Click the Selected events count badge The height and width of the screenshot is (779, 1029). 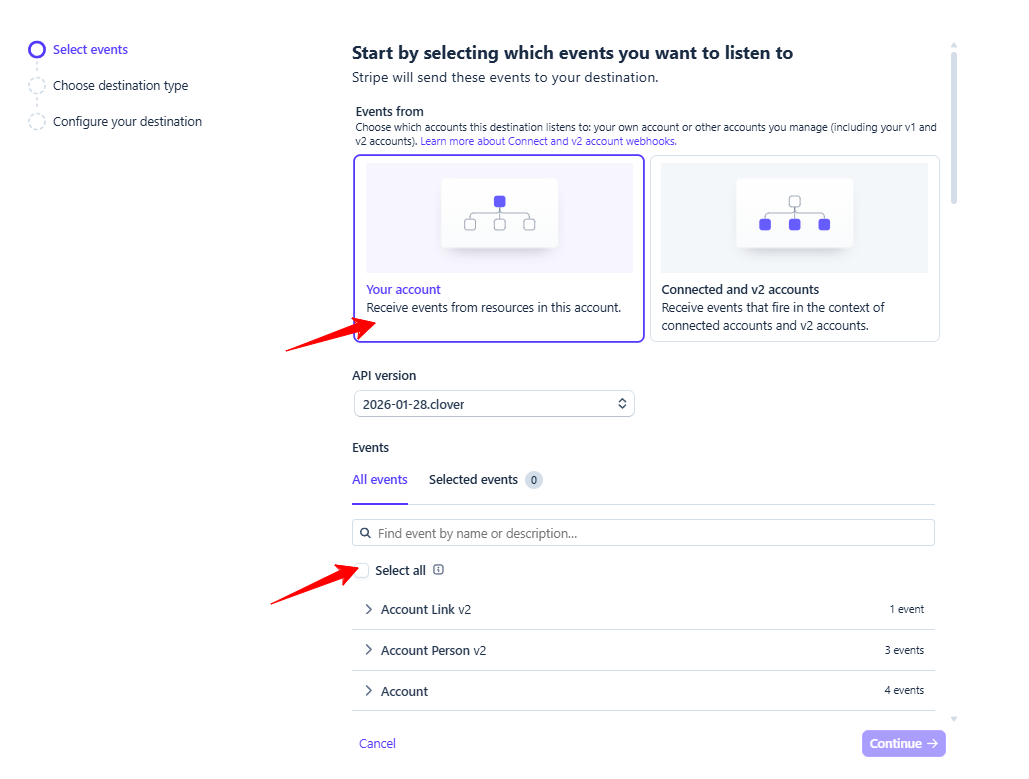click(534, 480)
